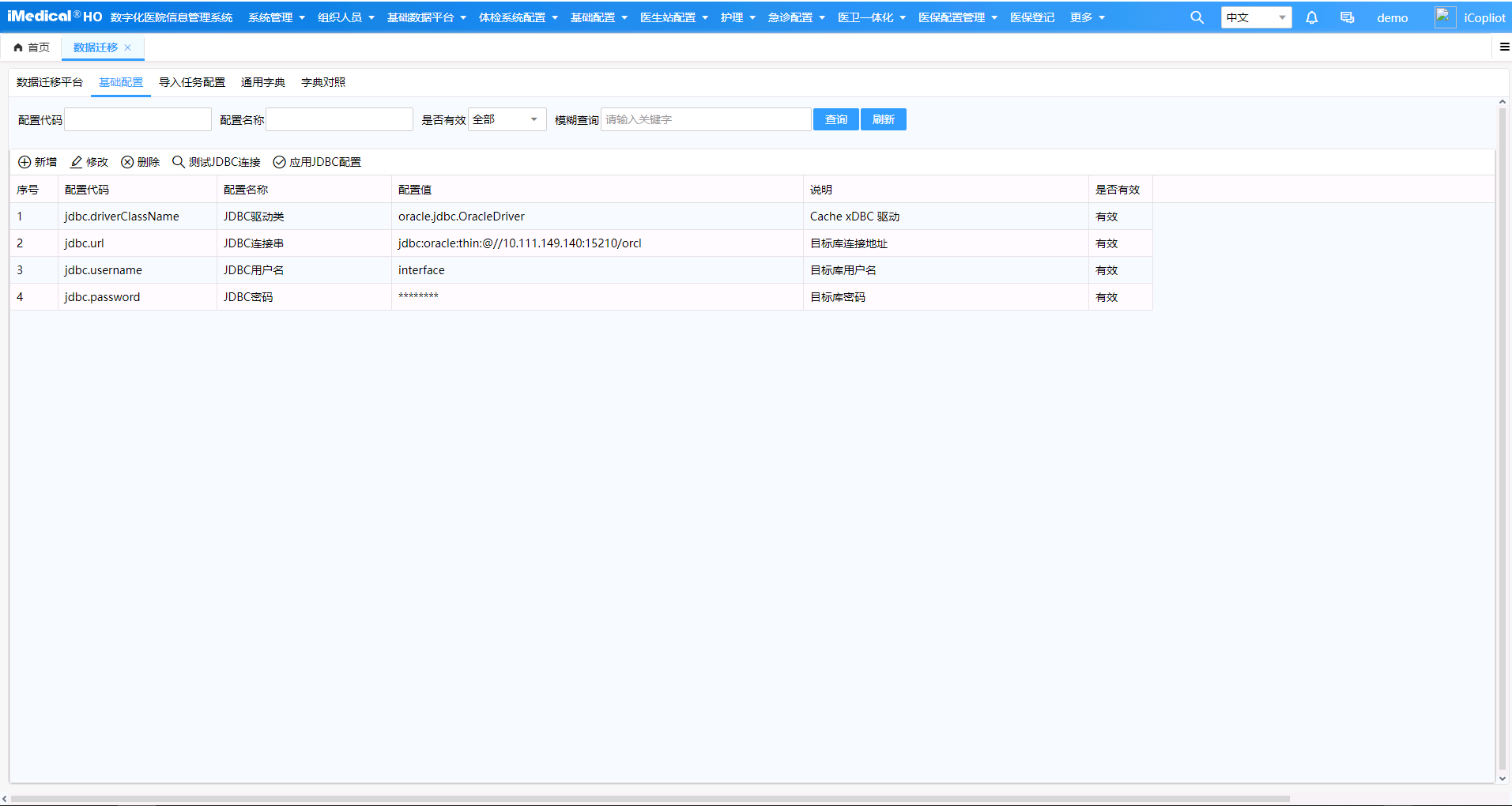Image resolution: width=1512 pixels, height=806 pixels.
Task: Switch to the 字典对照 tab
Action: click(323, 82)
